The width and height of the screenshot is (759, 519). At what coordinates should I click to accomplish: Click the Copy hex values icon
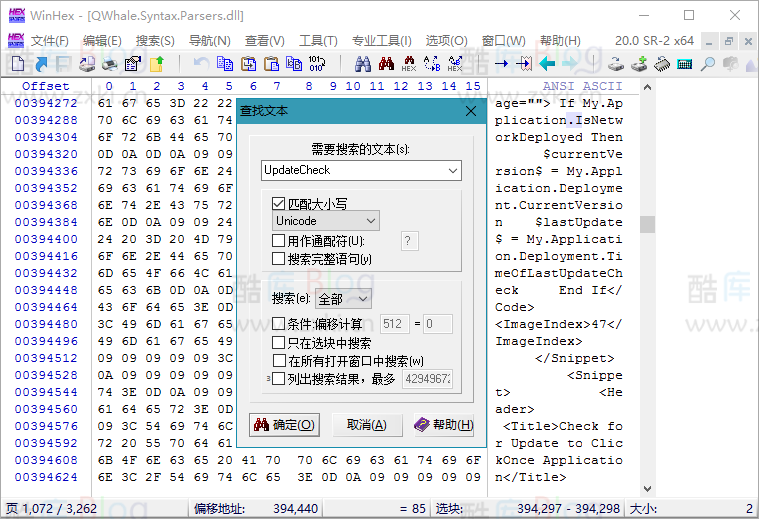click(x=294, y=63)
